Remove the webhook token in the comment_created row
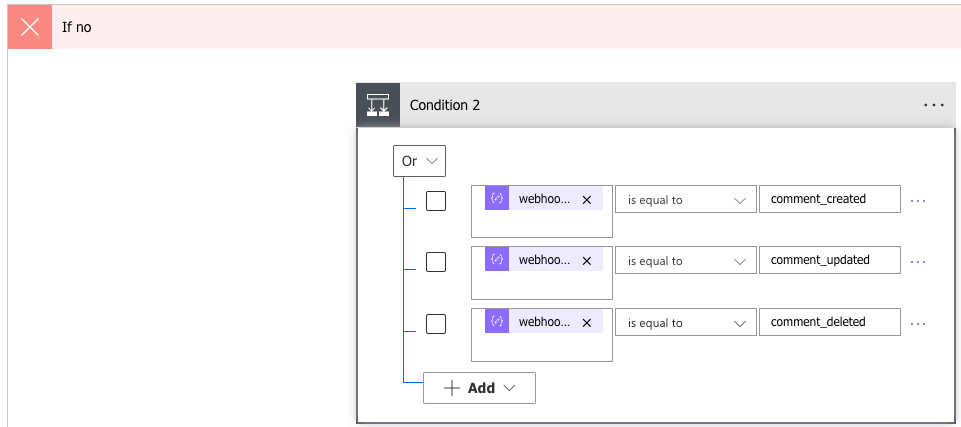This screenshot has width=961, height=427. click(587, 199)
